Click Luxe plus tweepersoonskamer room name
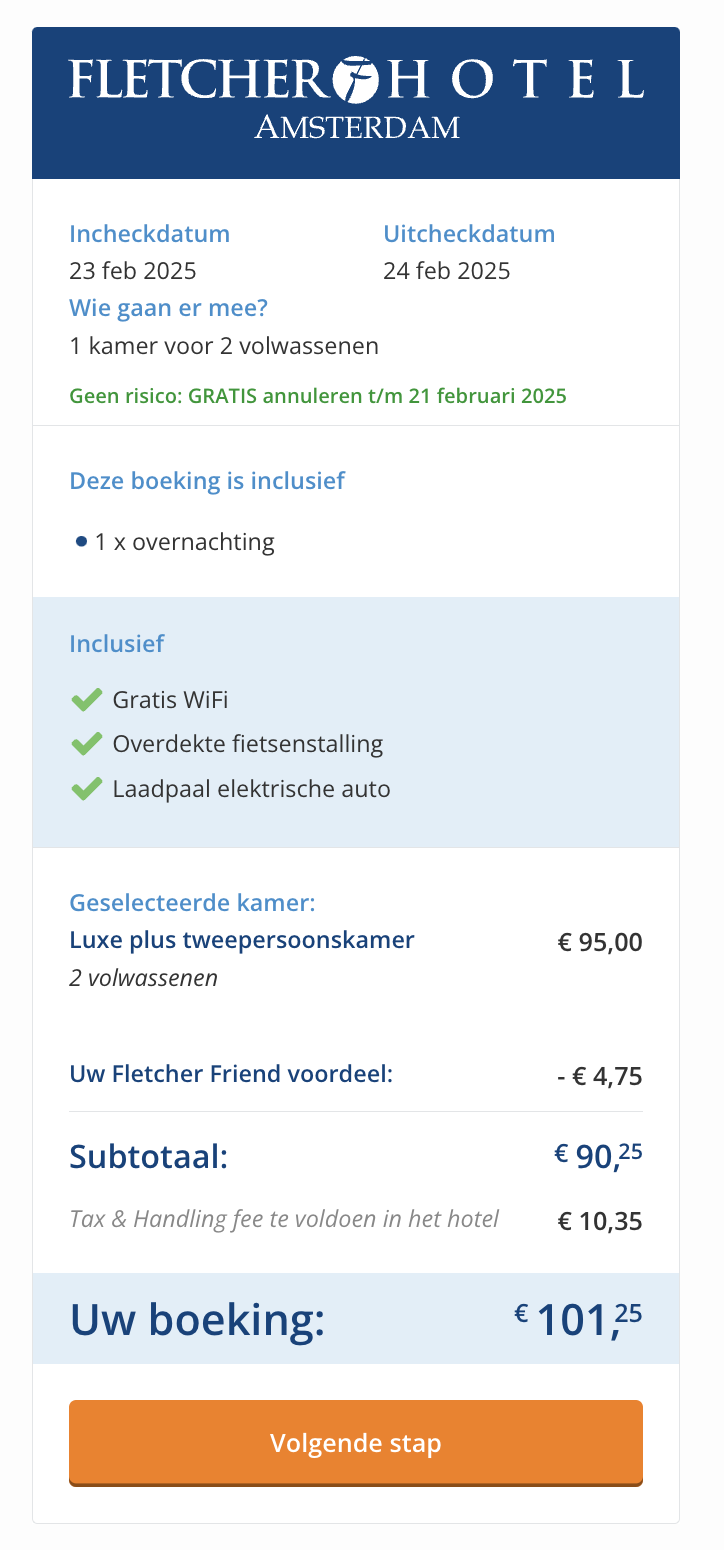This screenshot has height=1550, width=724. 242,941
